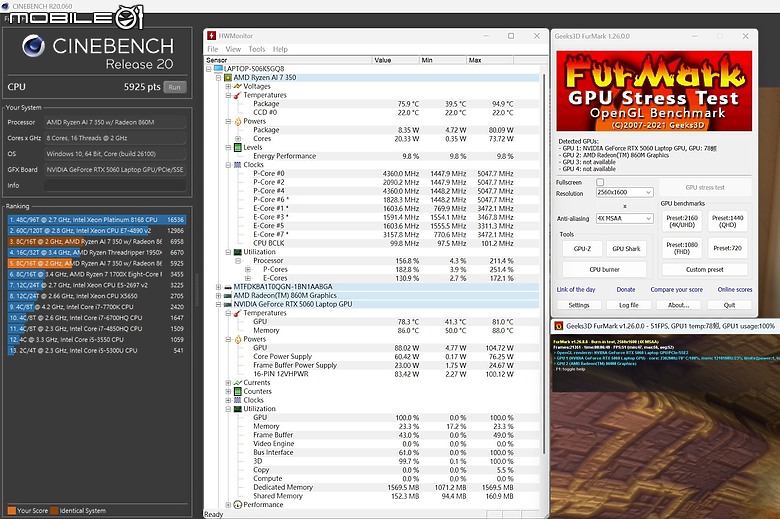Click the CPU Voltages lightning icon

click(x=238, y=86)
